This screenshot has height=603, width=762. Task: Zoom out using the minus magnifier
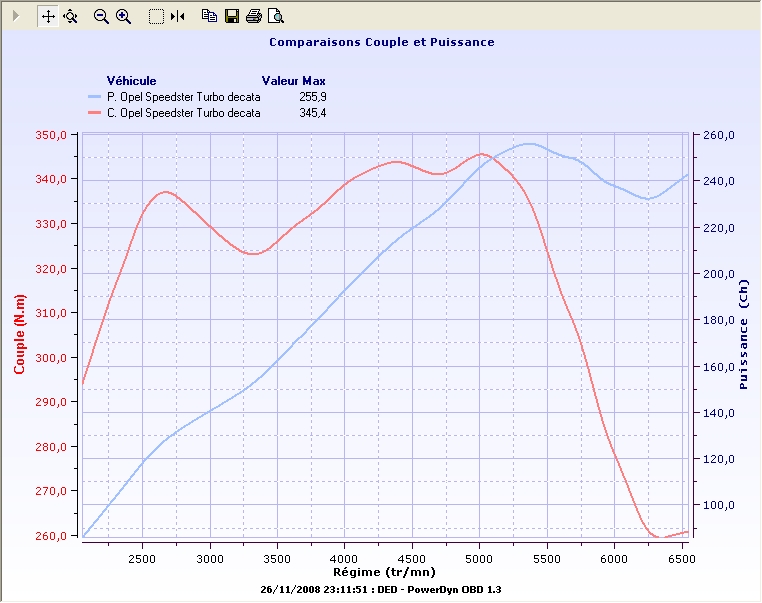[x=101, y=16]
